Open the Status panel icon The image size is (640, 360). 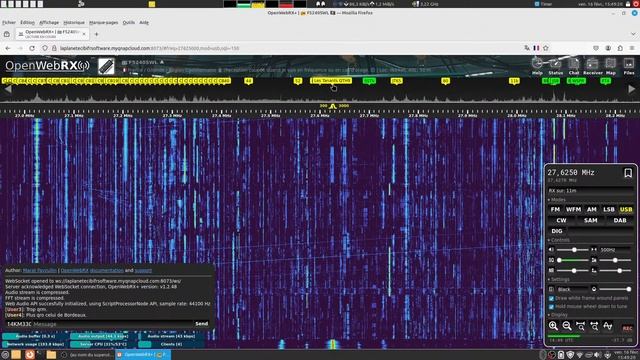556,66
